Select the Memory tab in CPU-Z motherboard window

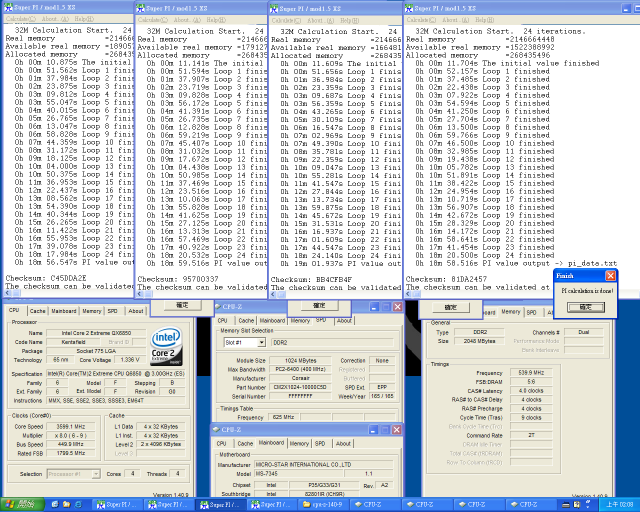pyautogui.click(x=299, y=443)
